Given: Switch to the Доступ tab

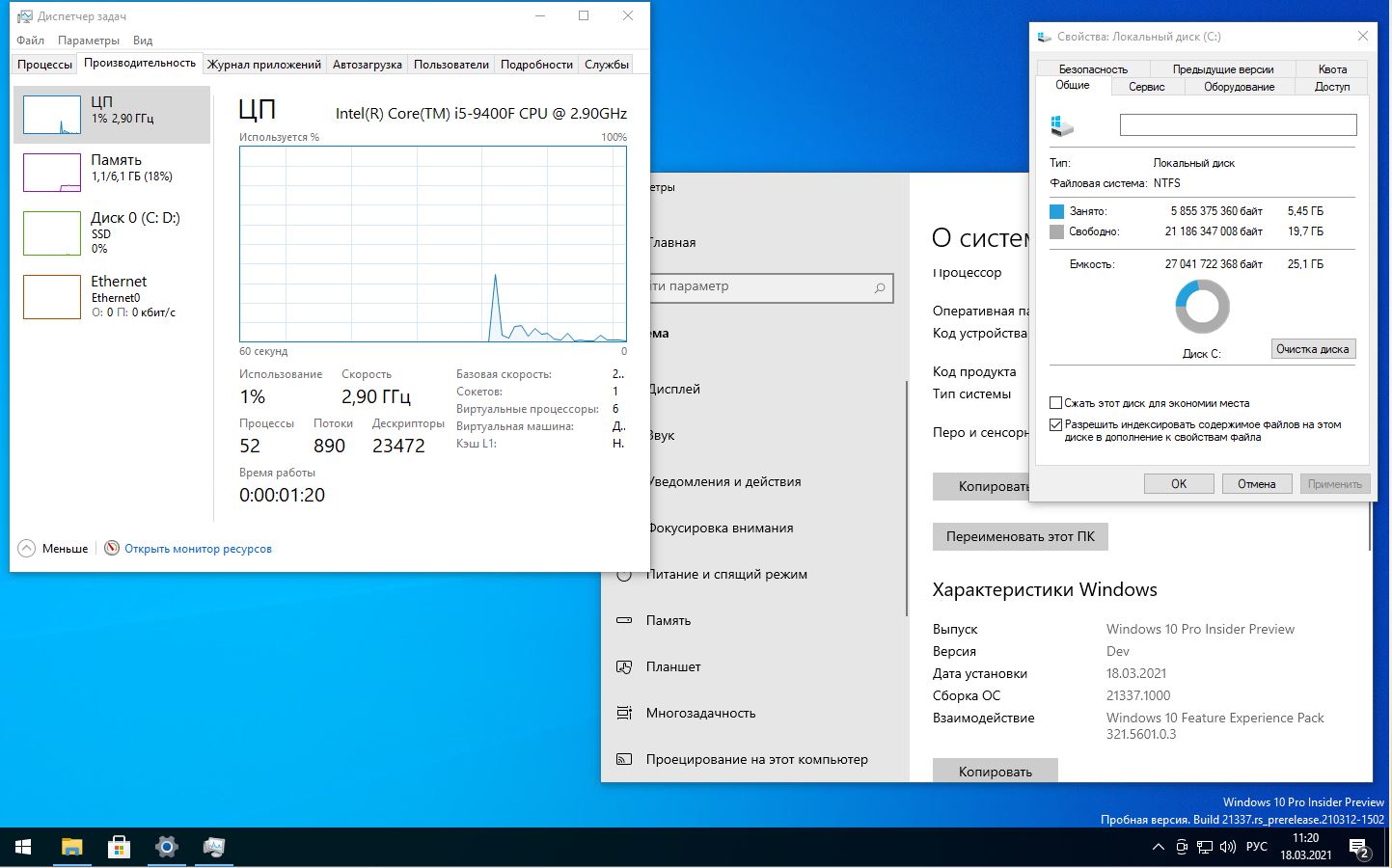Looking at the screenshot, I should coord(1332,87).
